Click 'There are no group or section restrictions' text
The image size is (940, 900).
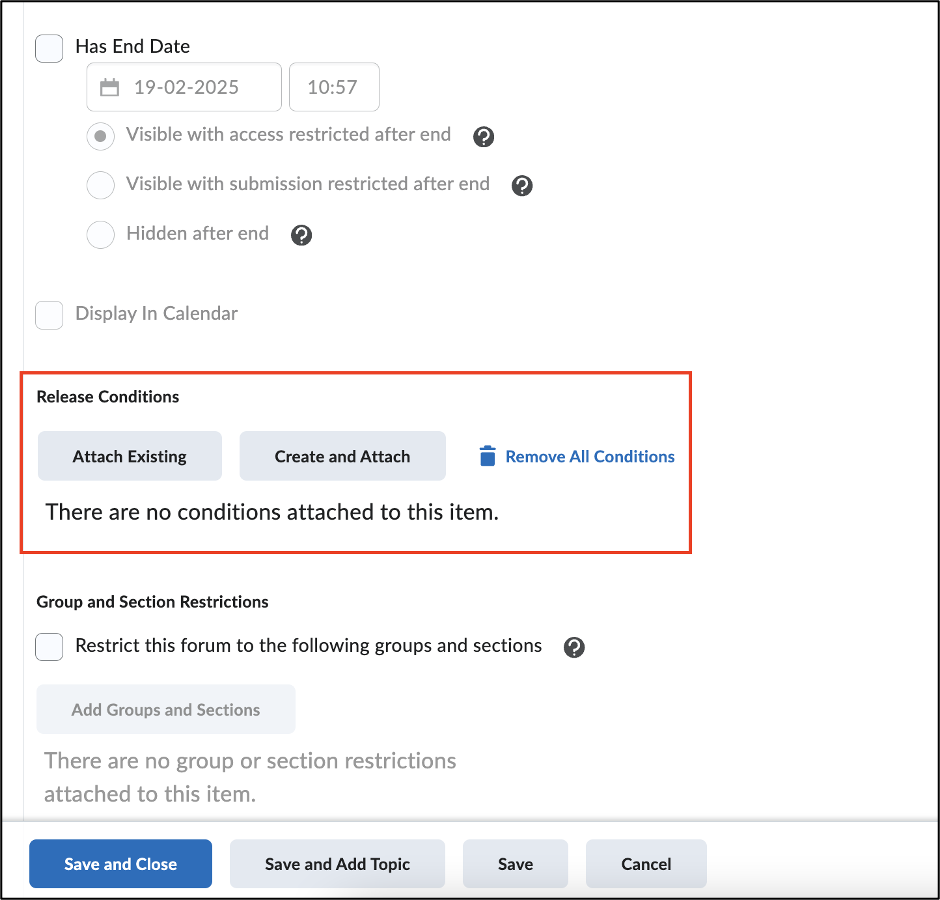coord(250,777)
